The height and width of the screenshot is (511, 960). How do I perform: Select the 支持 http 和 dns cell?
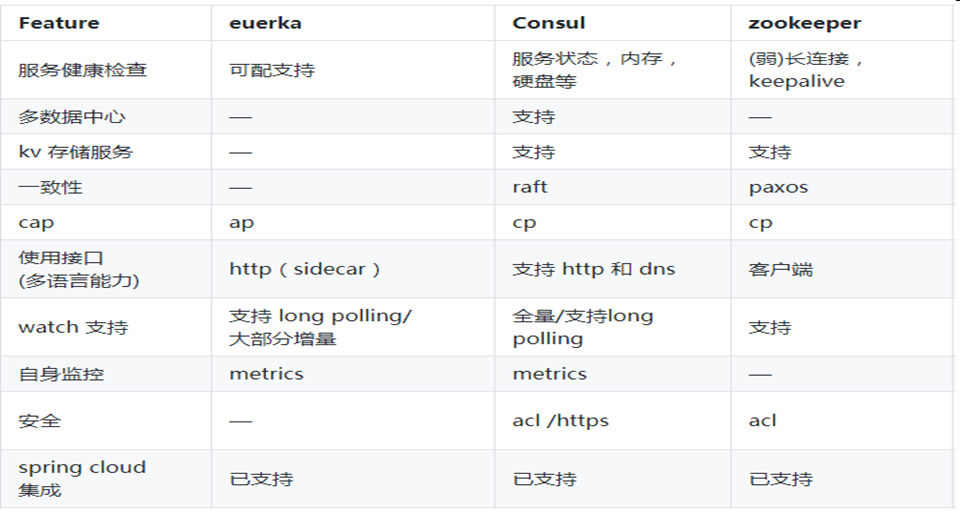[x=593, y=269]
